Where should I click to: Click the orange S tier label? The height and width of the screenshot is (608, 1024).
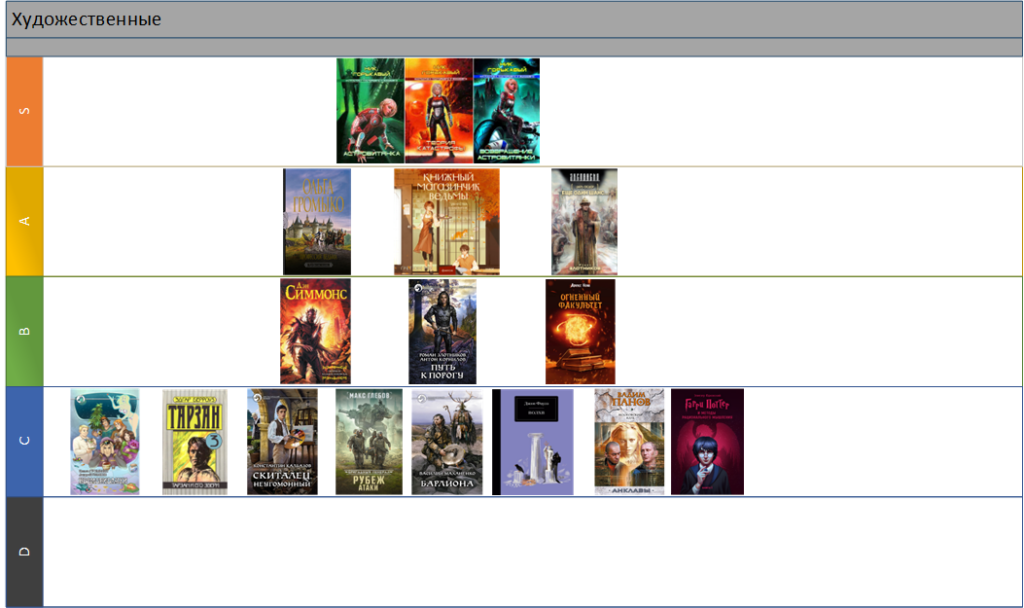click(x=25, y=111)
